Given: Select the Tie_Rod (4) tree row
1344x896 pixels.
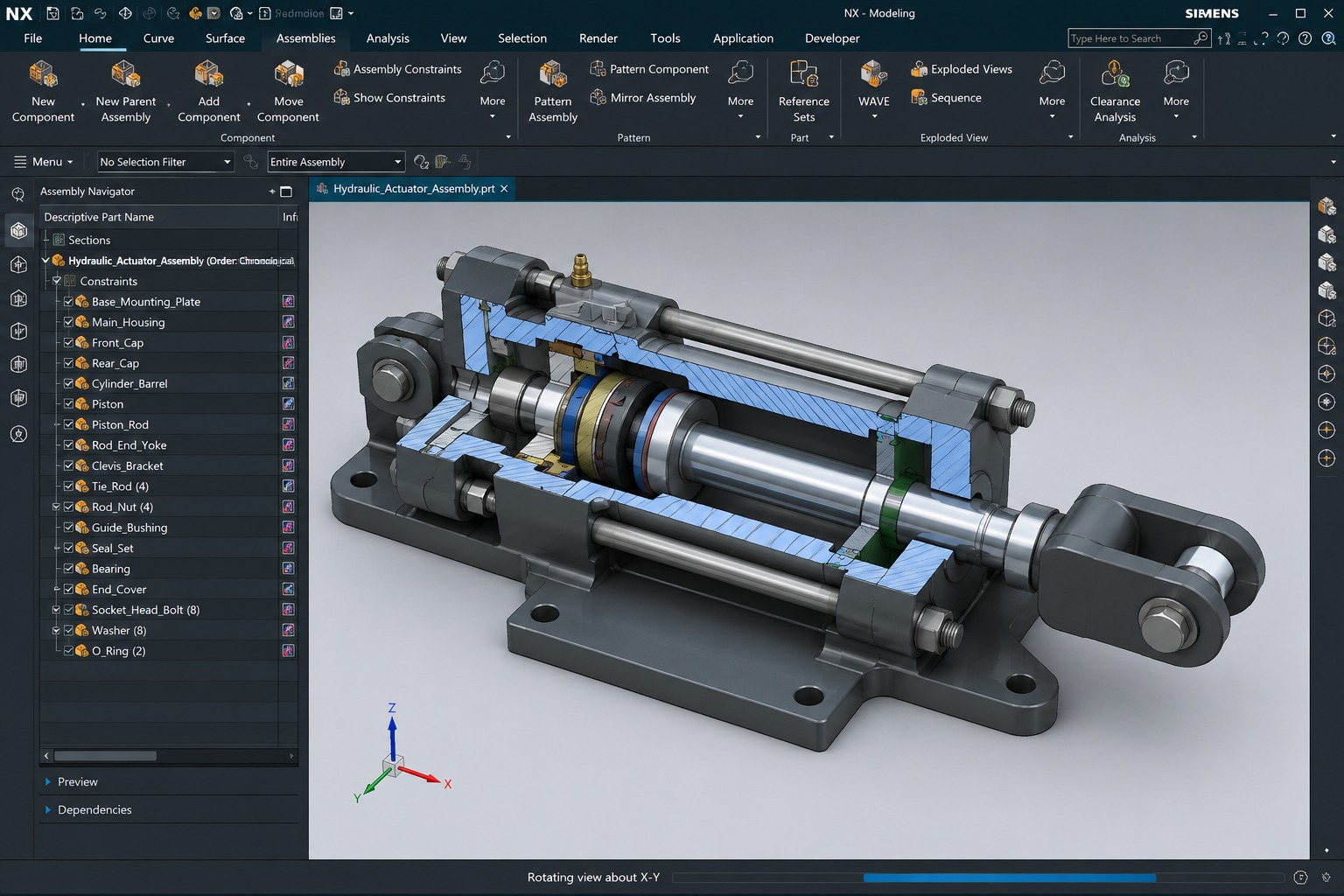Looking at the screenshot, I should [x=168, y=486].
